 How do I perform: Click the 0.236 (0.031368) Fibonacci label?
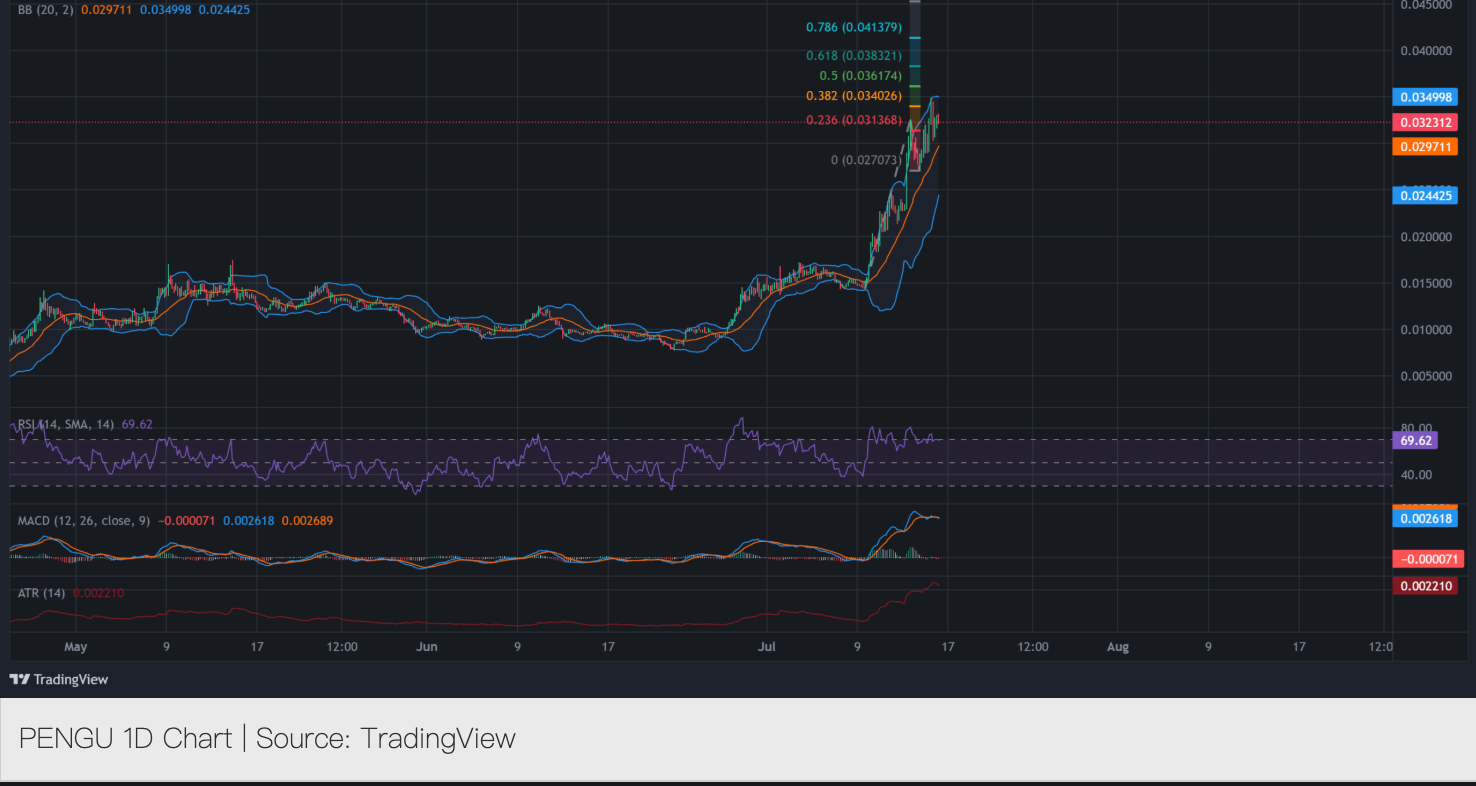[x=854, y=120]
